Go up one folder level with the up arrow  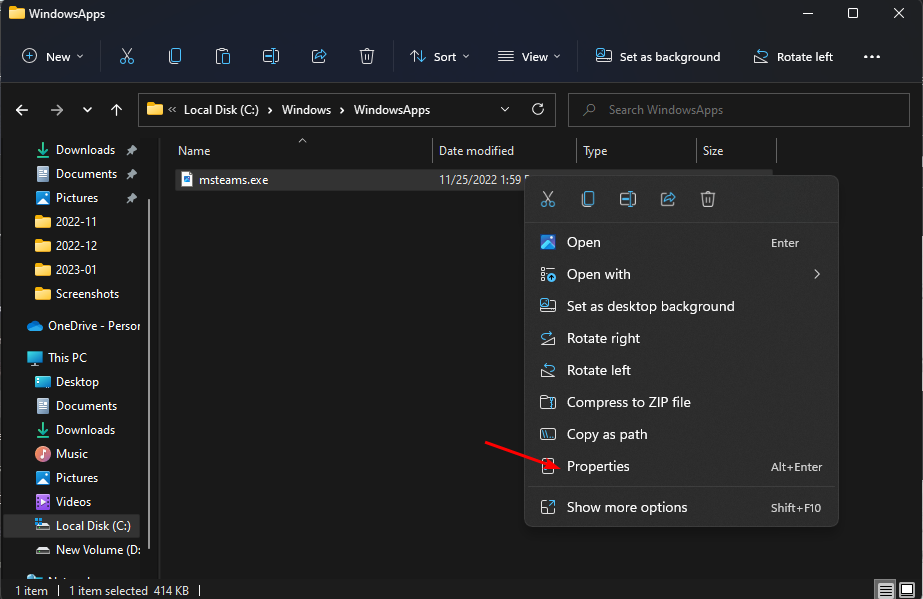coord(117,110)
